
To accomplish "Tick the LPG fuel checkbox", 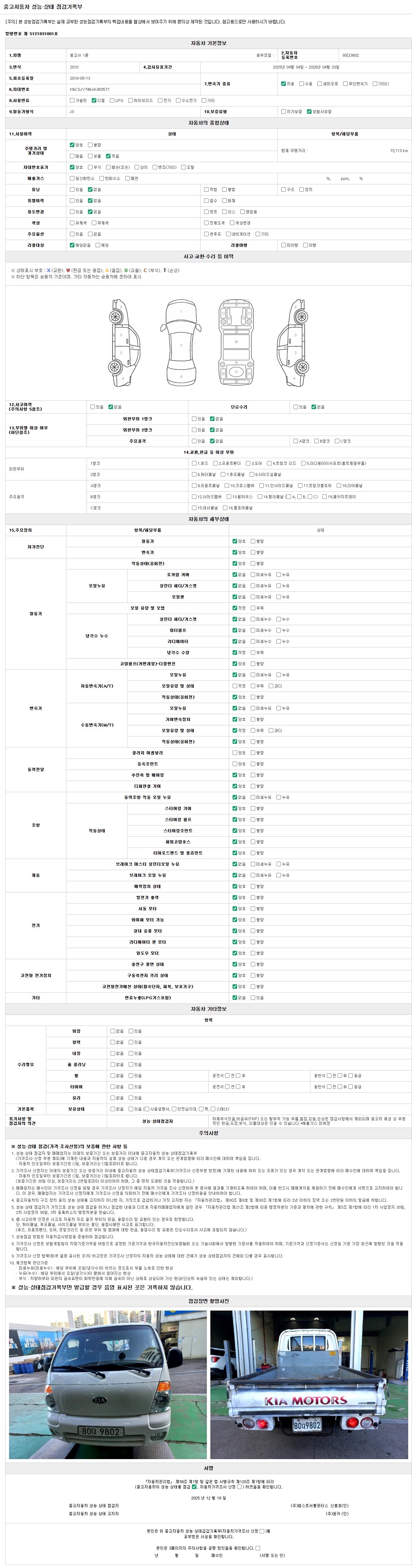I will click(x=112, y=101).
